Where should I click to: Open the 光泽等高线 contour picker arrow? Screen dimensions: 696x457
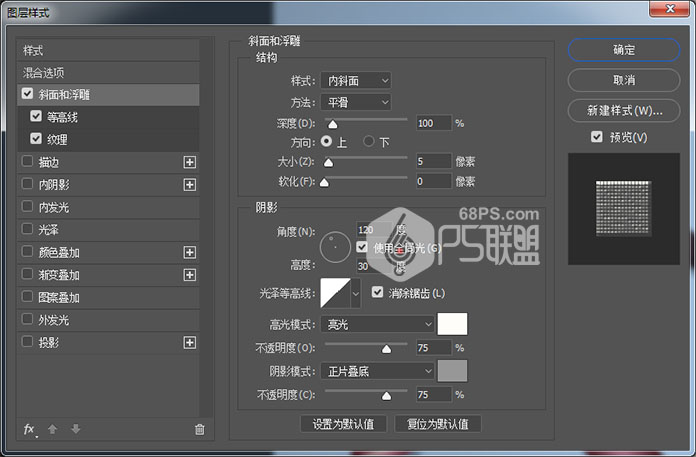(x=356, y=293)
